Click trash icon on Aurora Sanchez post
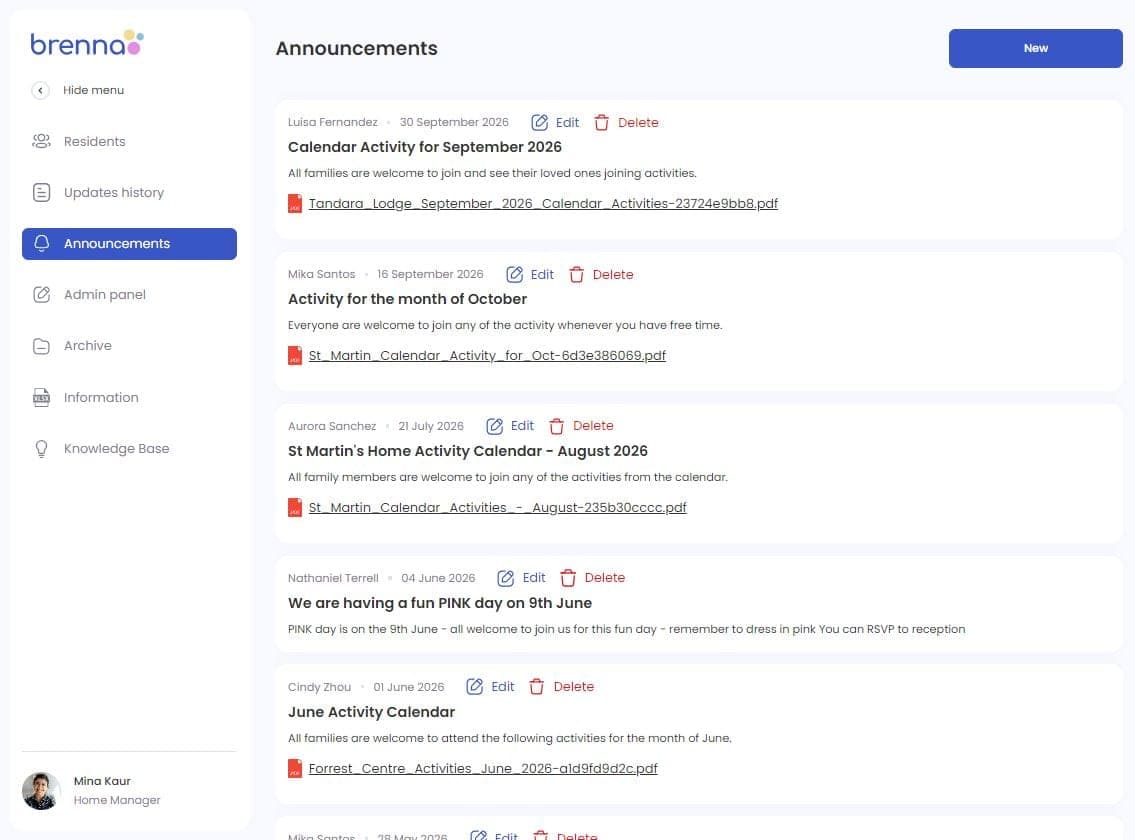 (x=557, y=426)
